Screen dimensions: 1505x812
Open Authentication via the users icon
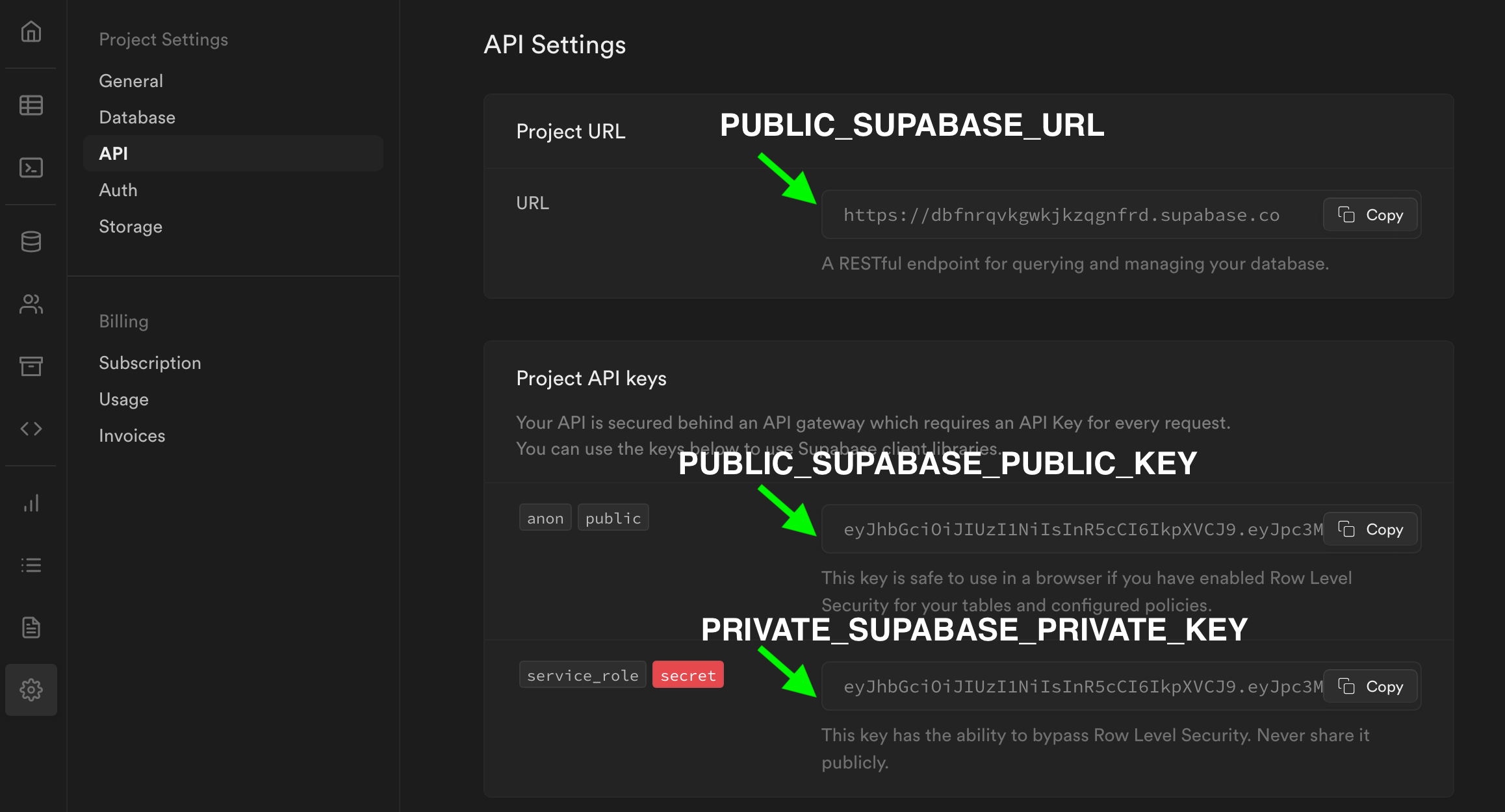[x=31, y=303]
